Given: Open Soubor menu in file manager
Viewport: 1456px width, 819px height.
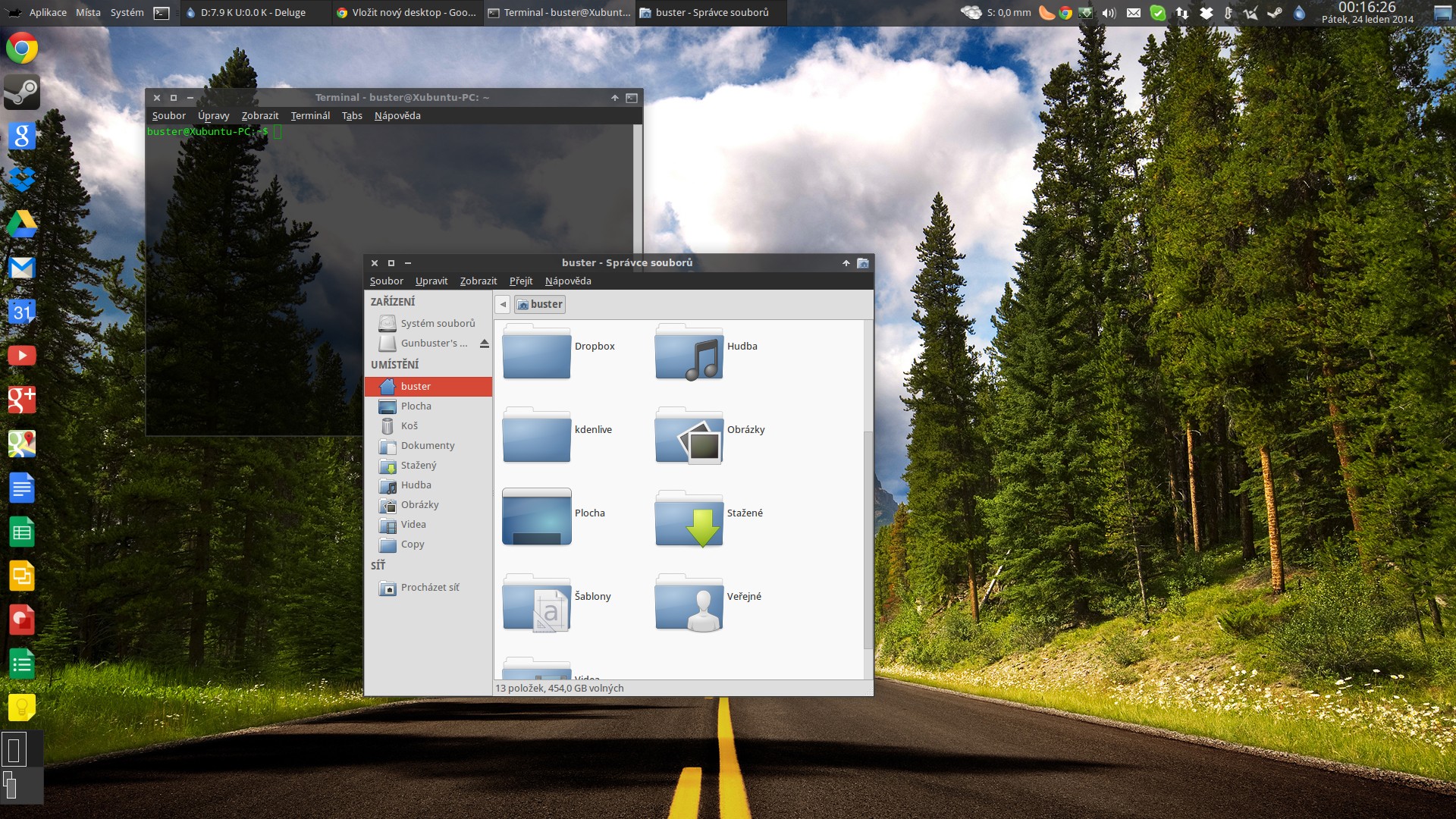Looking at the screenshot, I should point(386,281).
